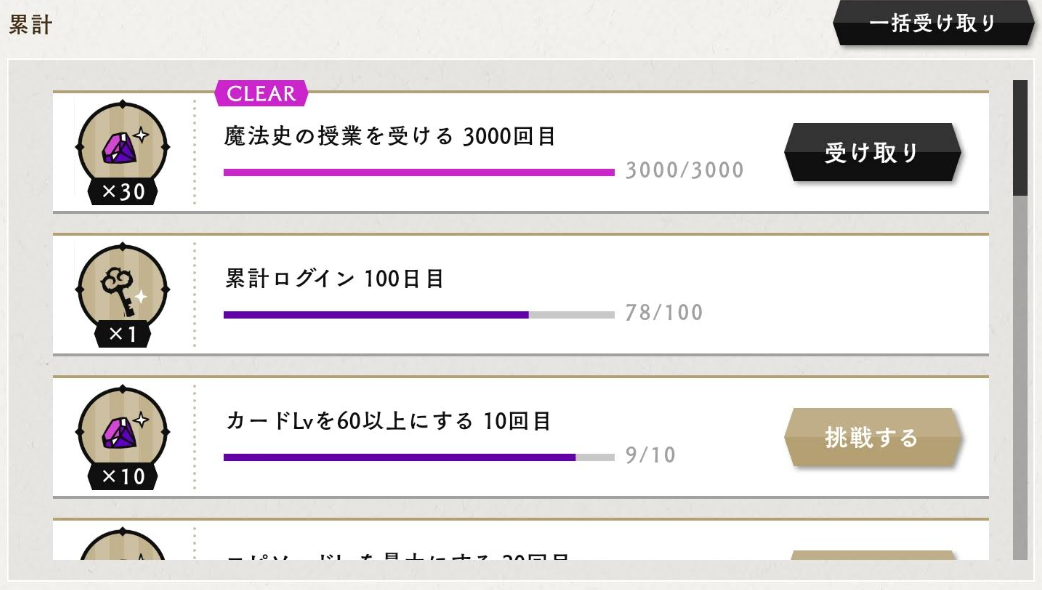
Task: Click the dark scrollbar thumb of the mission list
Action: tap(1020, 138)
